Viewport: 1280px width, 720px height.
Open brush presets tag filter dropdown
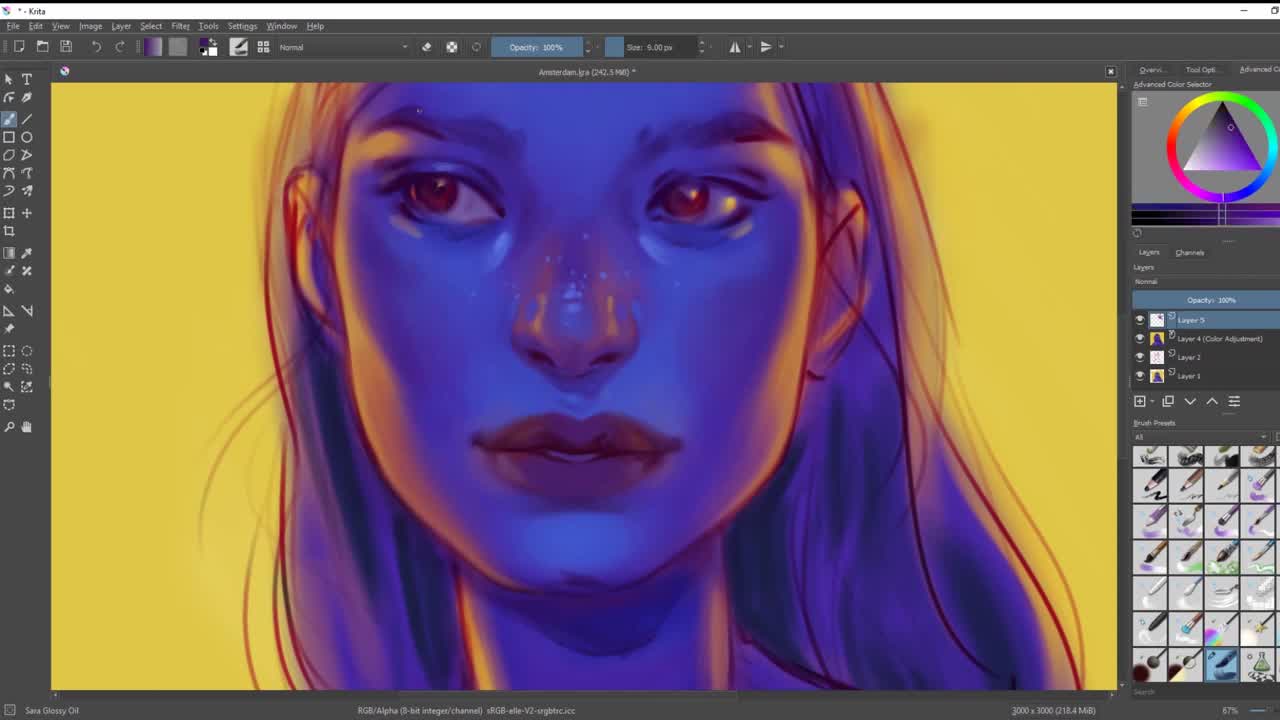tap(1200, 437)
